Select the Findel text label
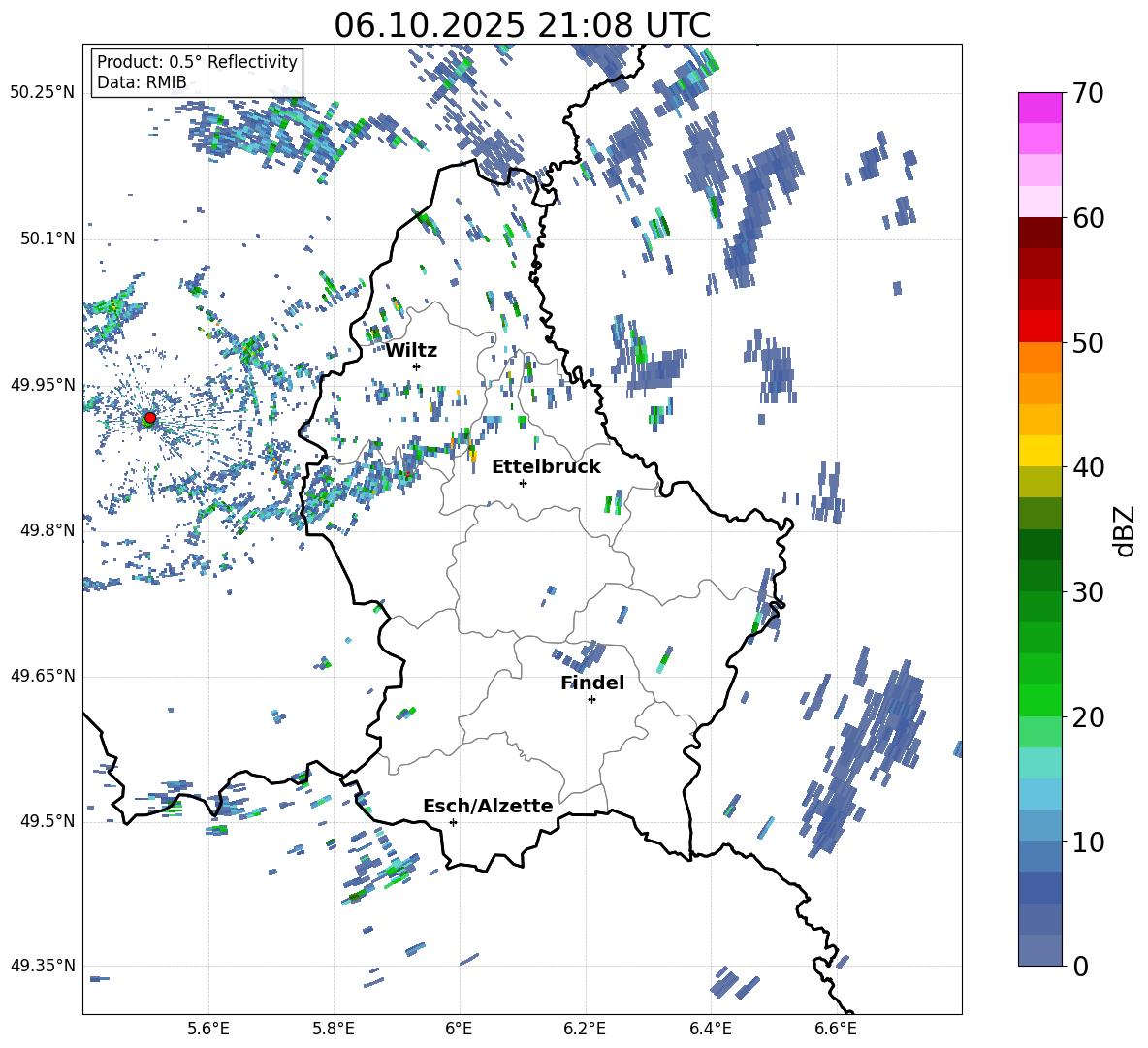 591,683
